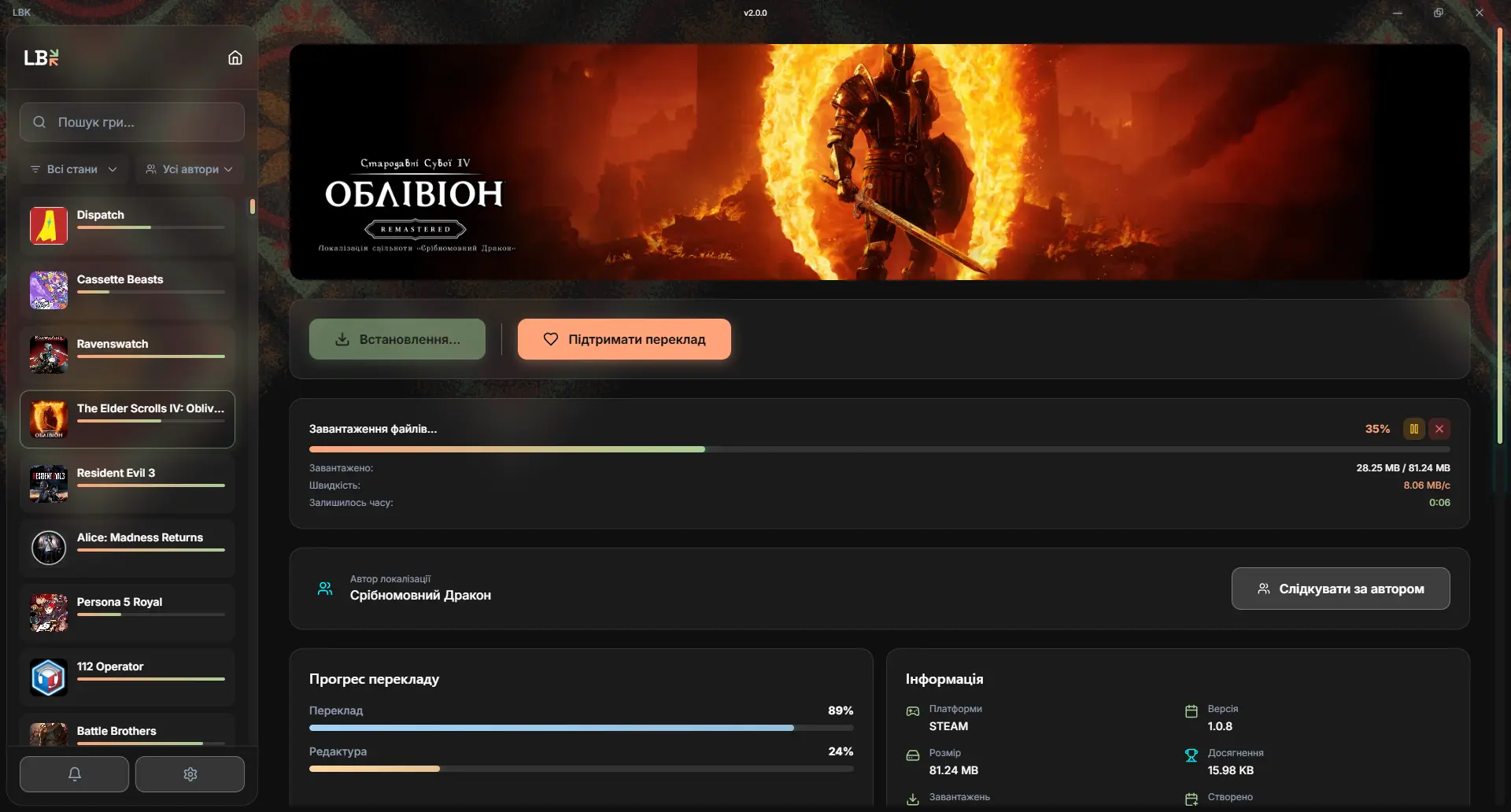Click the Cassette Beasts game thumbnail
1511x812 pixels.
pos(48,290)
